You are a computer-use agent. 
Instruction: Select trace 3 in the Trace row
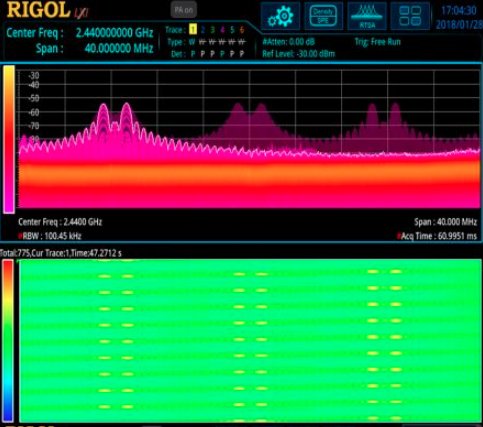coord(212,30)
